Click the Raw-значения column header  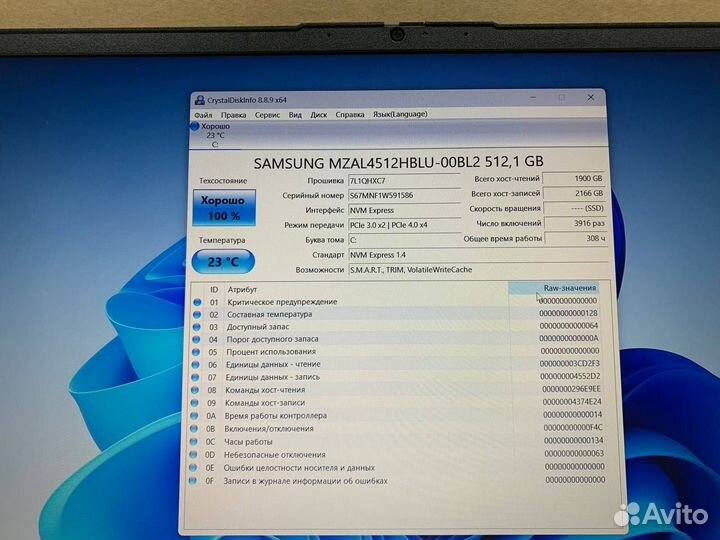coord(554,288)
